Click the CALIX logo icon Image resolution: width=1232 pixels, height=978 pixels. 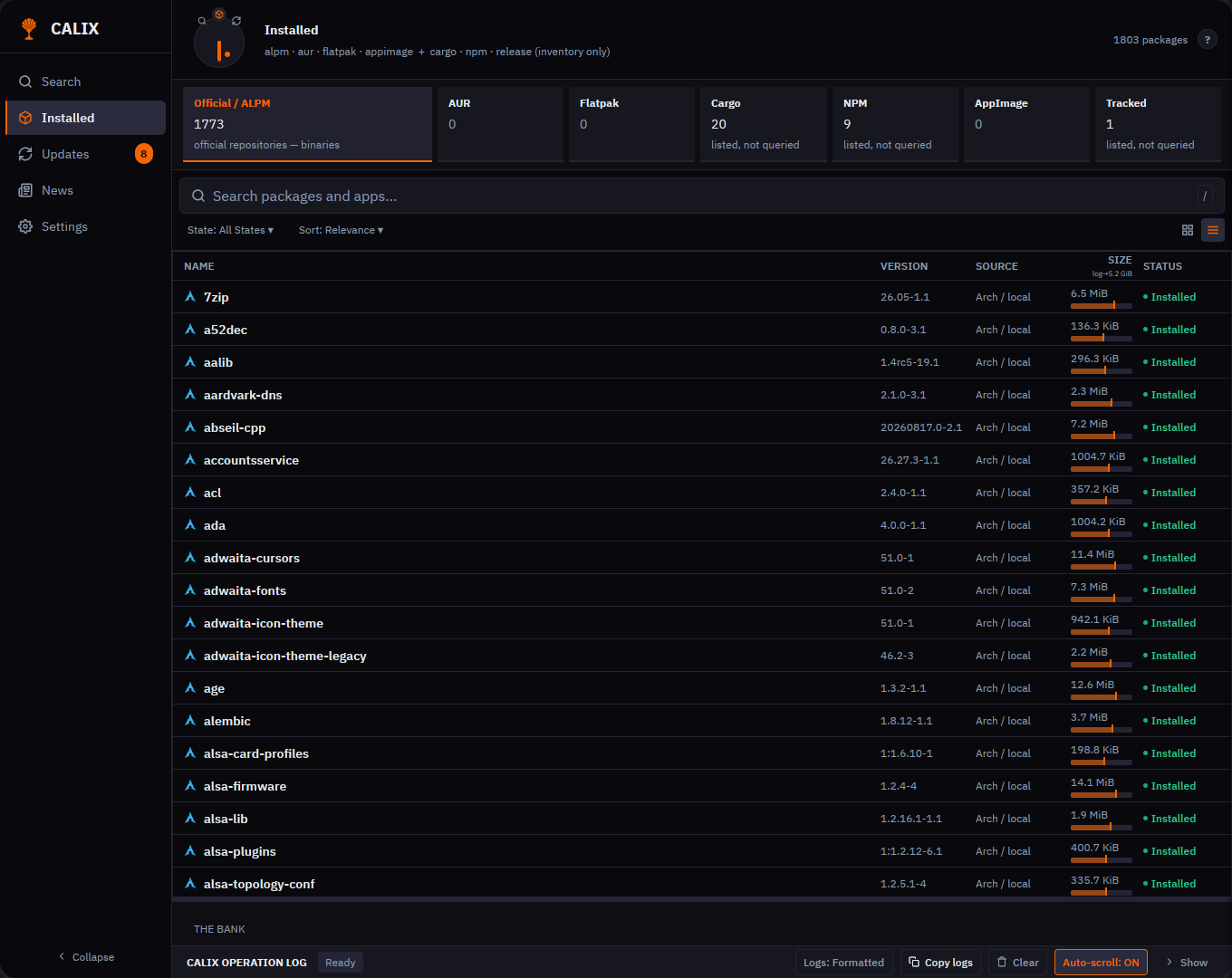tap(30, 28)
